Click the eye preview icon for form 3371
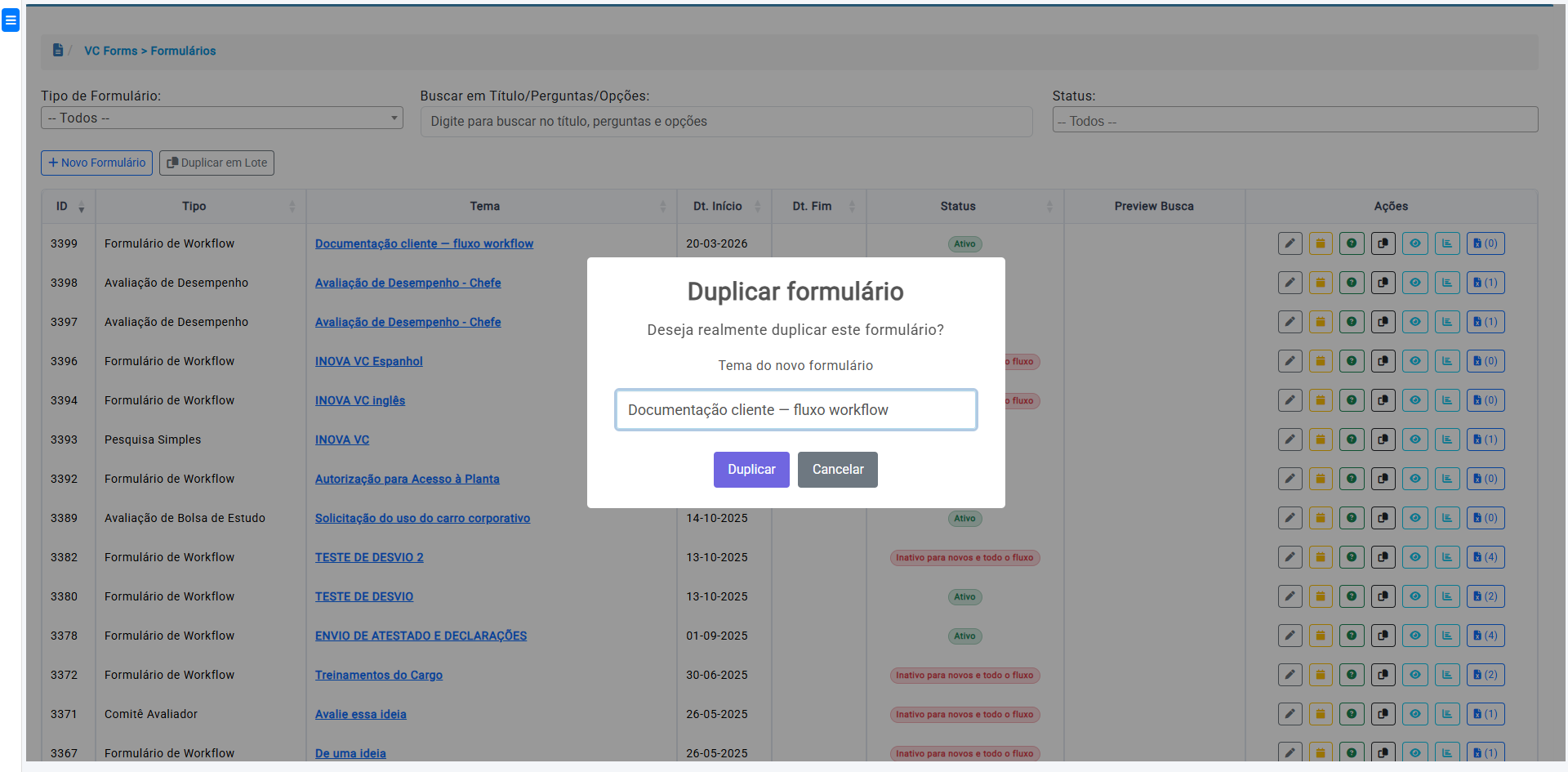This screenshot has width=1568, height=772. (x=1414, y=714)
